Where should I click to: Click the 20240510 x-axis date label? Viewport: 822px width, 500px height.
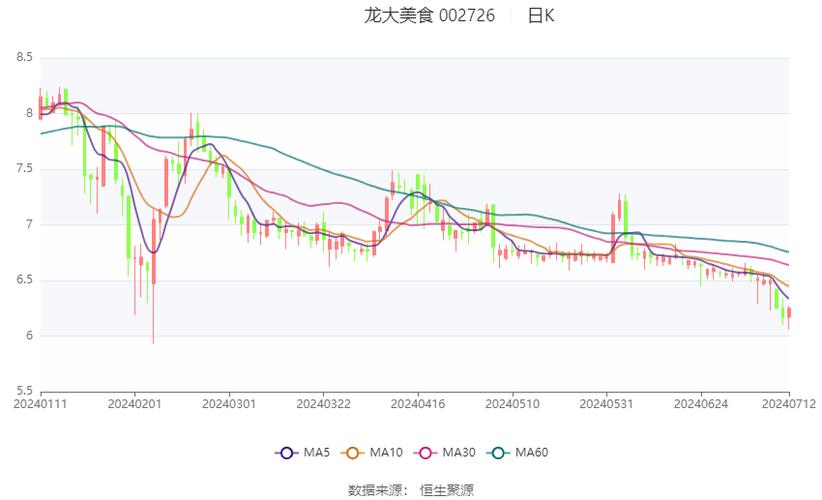tap(512, 404)
